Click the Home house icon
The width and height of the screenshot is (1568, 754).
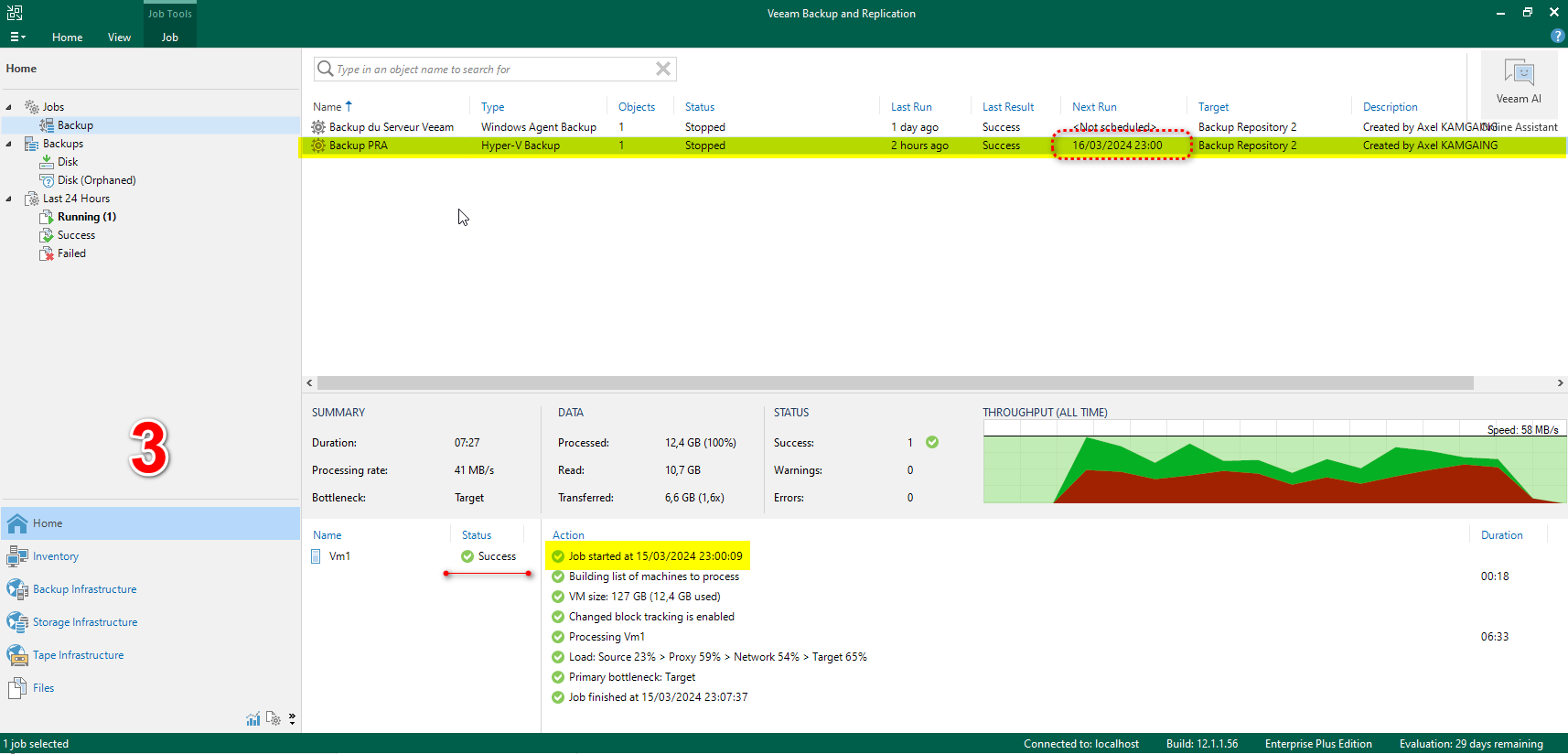[17, 523]
